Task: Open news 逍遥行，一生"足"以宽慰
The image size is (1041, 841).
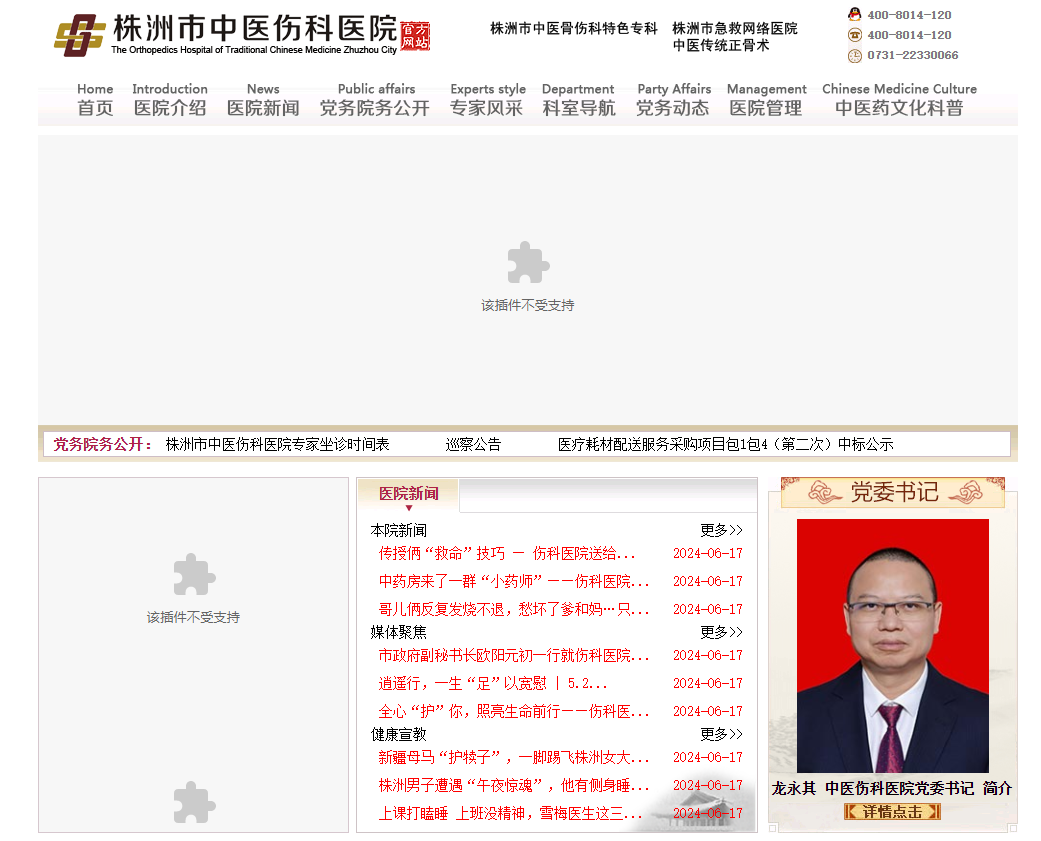Action: click(493, 684)
